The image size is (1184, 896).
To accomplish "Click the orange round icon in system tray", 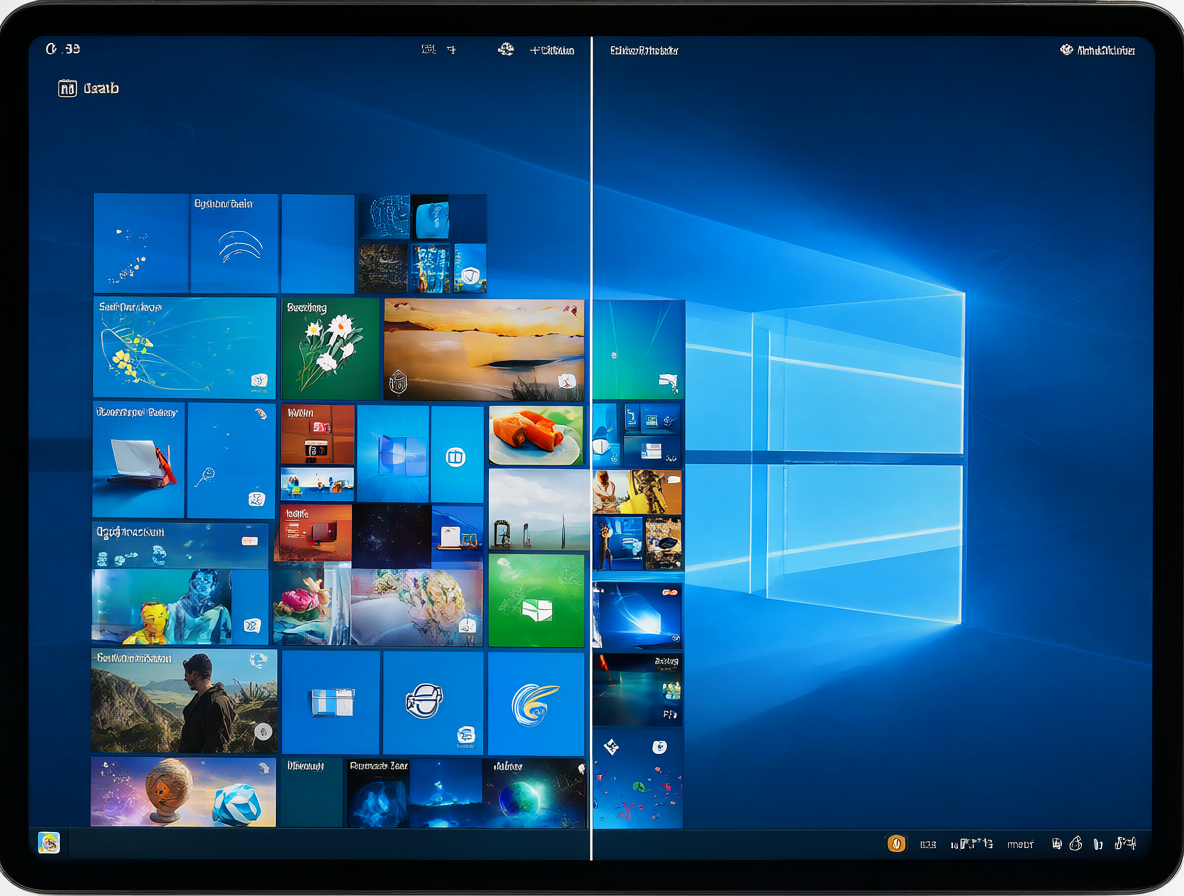I will click(x=896, y=843).
